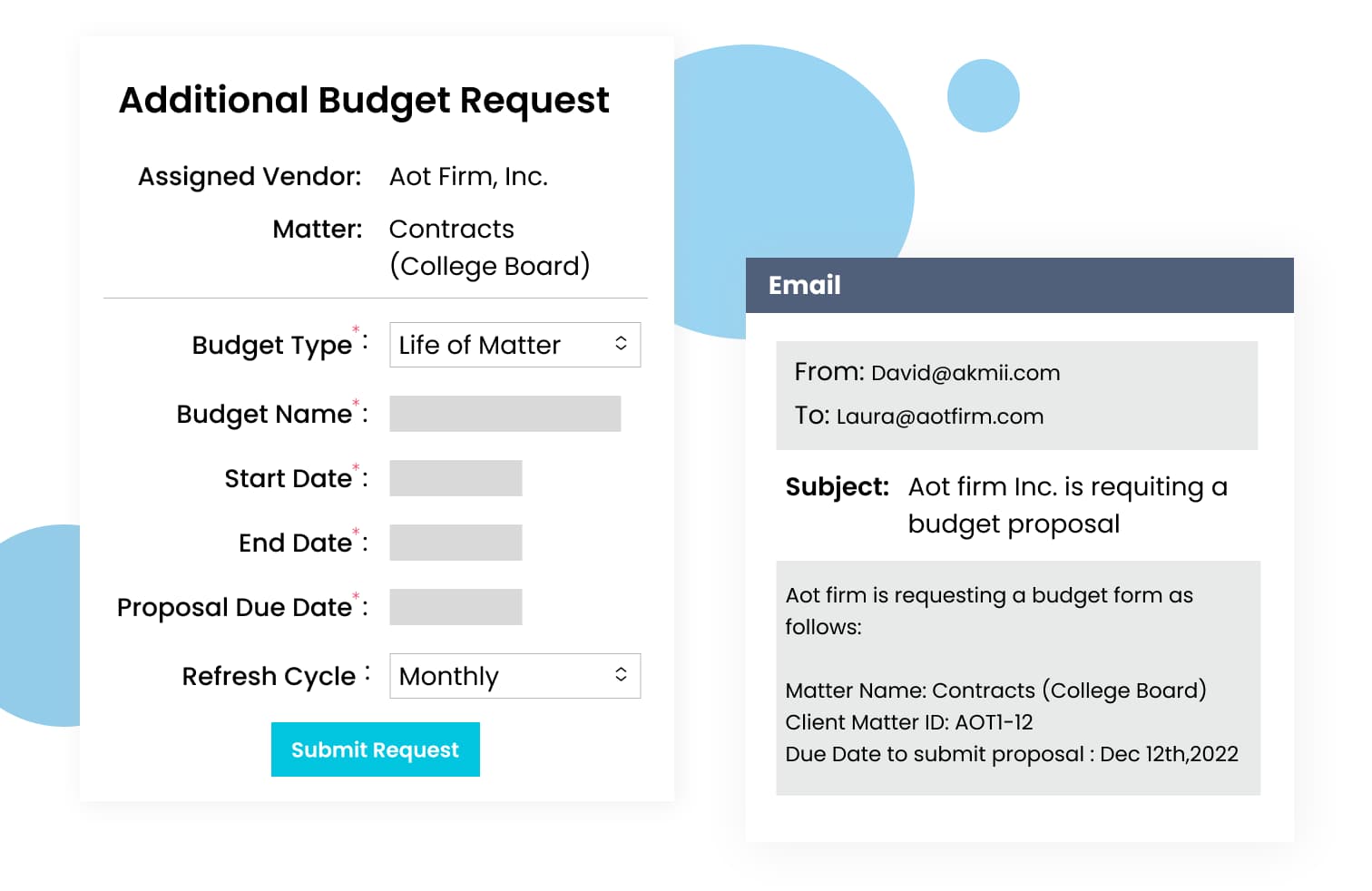Screen dimensions: 1372x891
Task: Focus the Budget Name input field
Action: [505, 414]
